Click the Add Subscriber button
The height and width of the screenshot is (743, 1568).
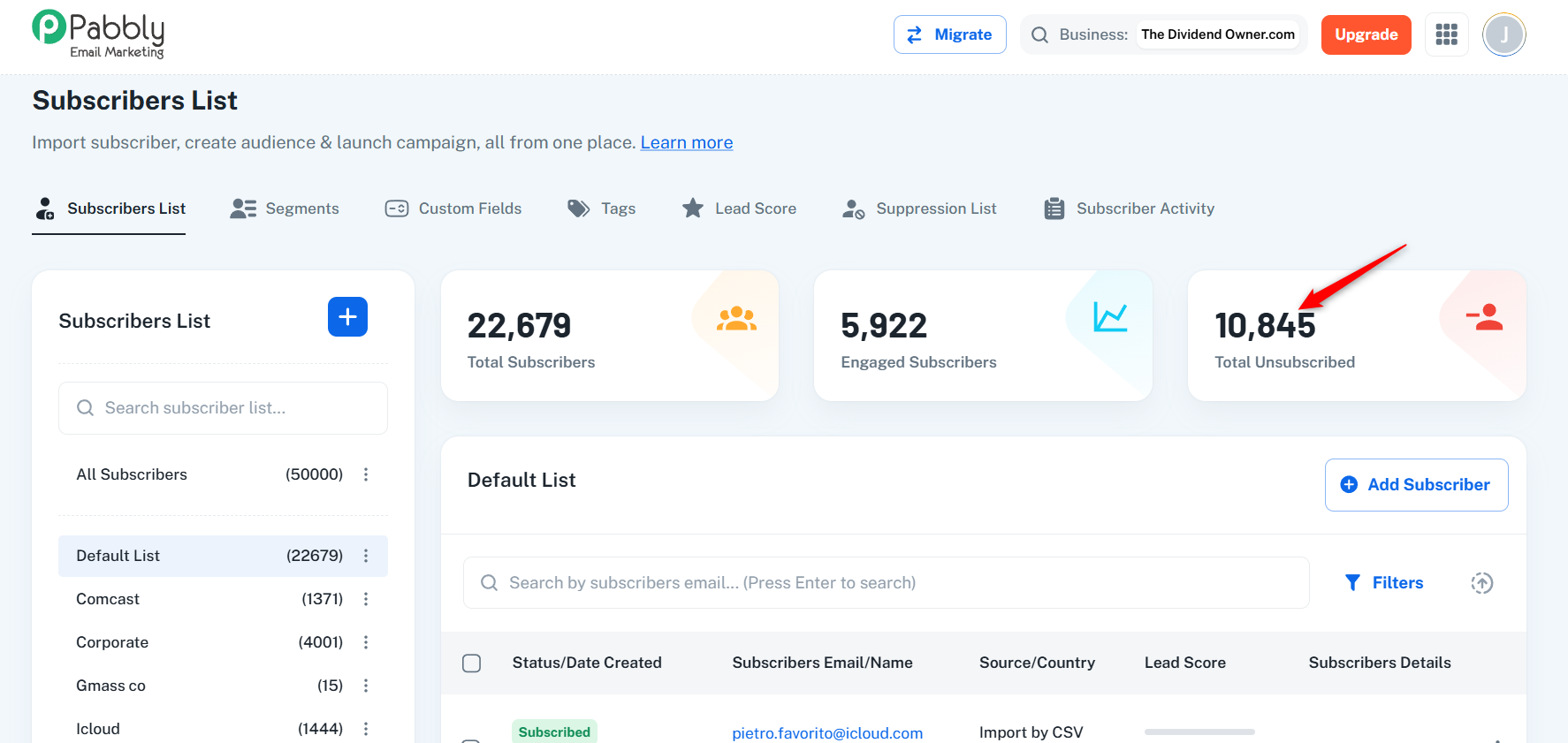tap(1416, 485)
